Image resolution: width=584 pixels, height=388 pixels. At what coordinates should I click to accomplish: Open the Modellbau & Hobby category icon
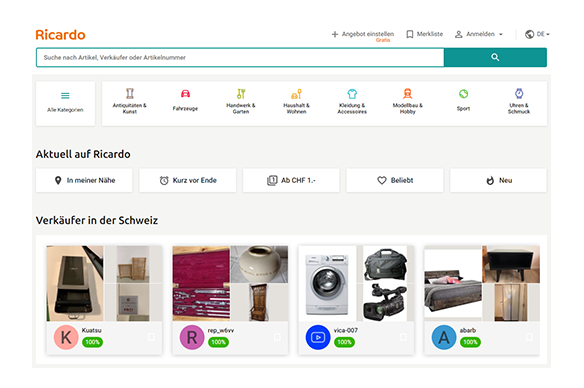pos(407,93)
